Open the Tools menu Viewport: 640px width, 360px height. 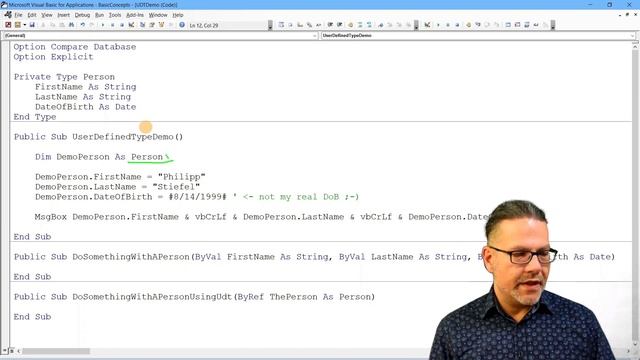tap(115, 15)
